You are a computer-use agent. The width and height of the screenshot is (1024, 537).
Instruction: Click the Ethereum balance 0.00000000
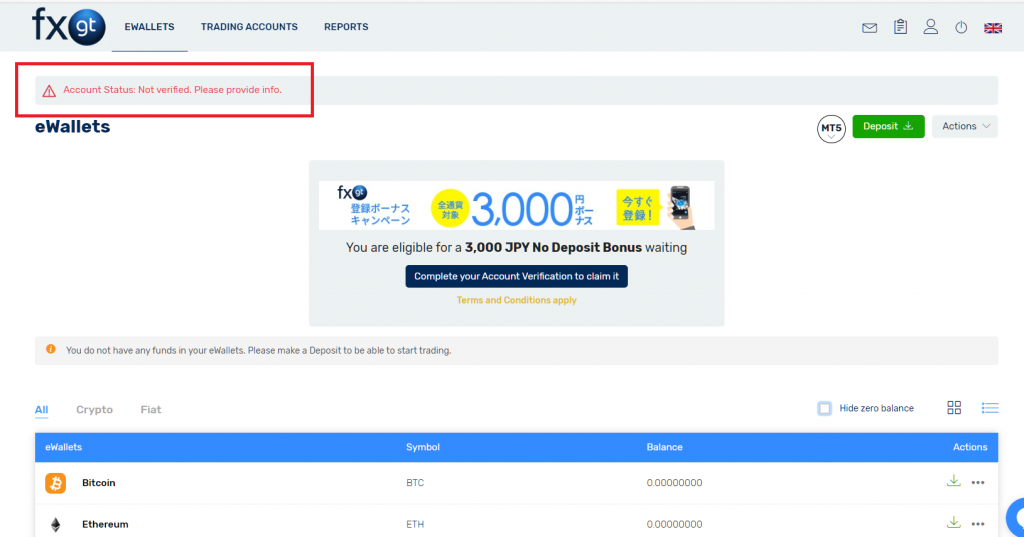click(675, 525)
